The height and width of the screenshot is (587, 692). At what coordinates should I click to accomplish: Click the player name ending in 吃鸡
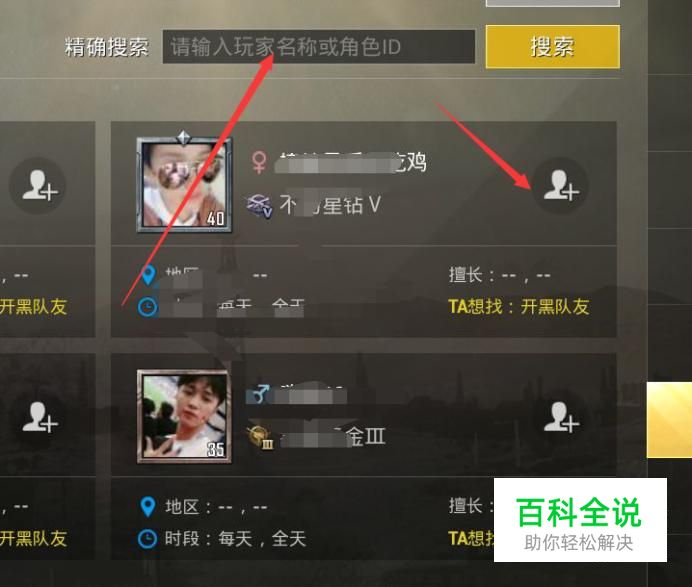click(350, 162)
